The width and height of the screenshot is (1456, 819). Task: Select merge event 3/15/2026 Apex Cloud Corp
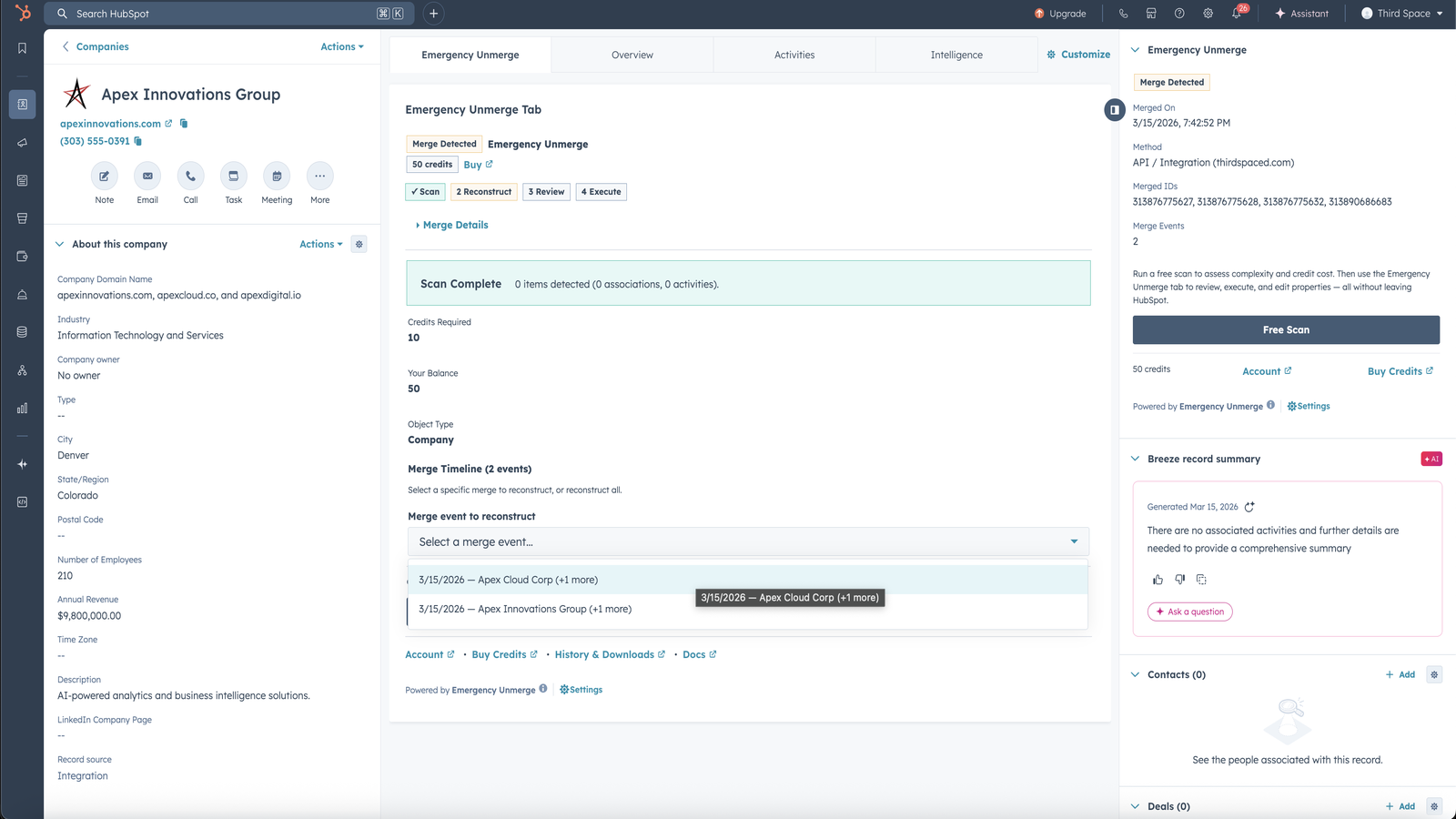pos(508,579)
